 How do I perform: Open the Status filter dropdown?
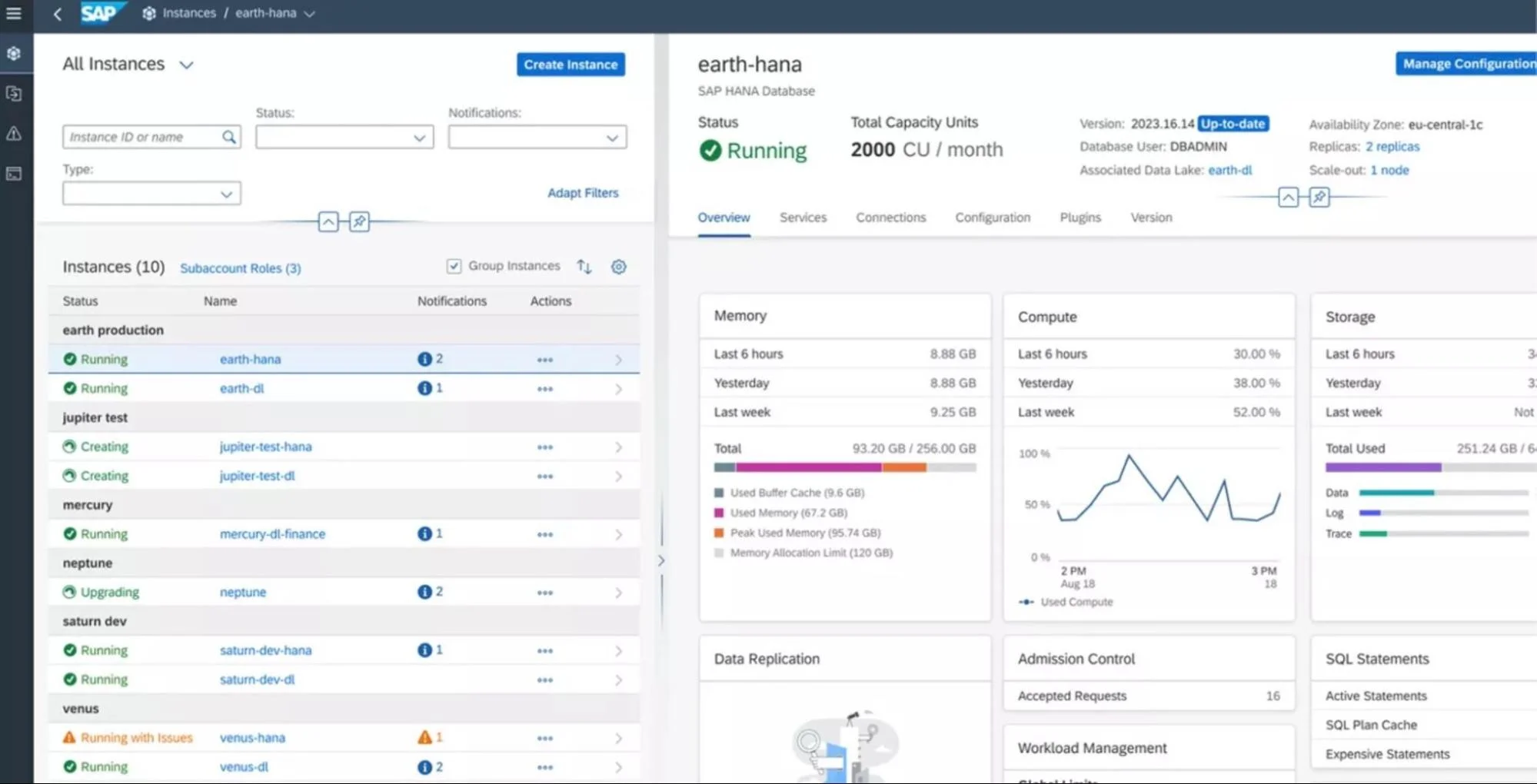(344, 138)
